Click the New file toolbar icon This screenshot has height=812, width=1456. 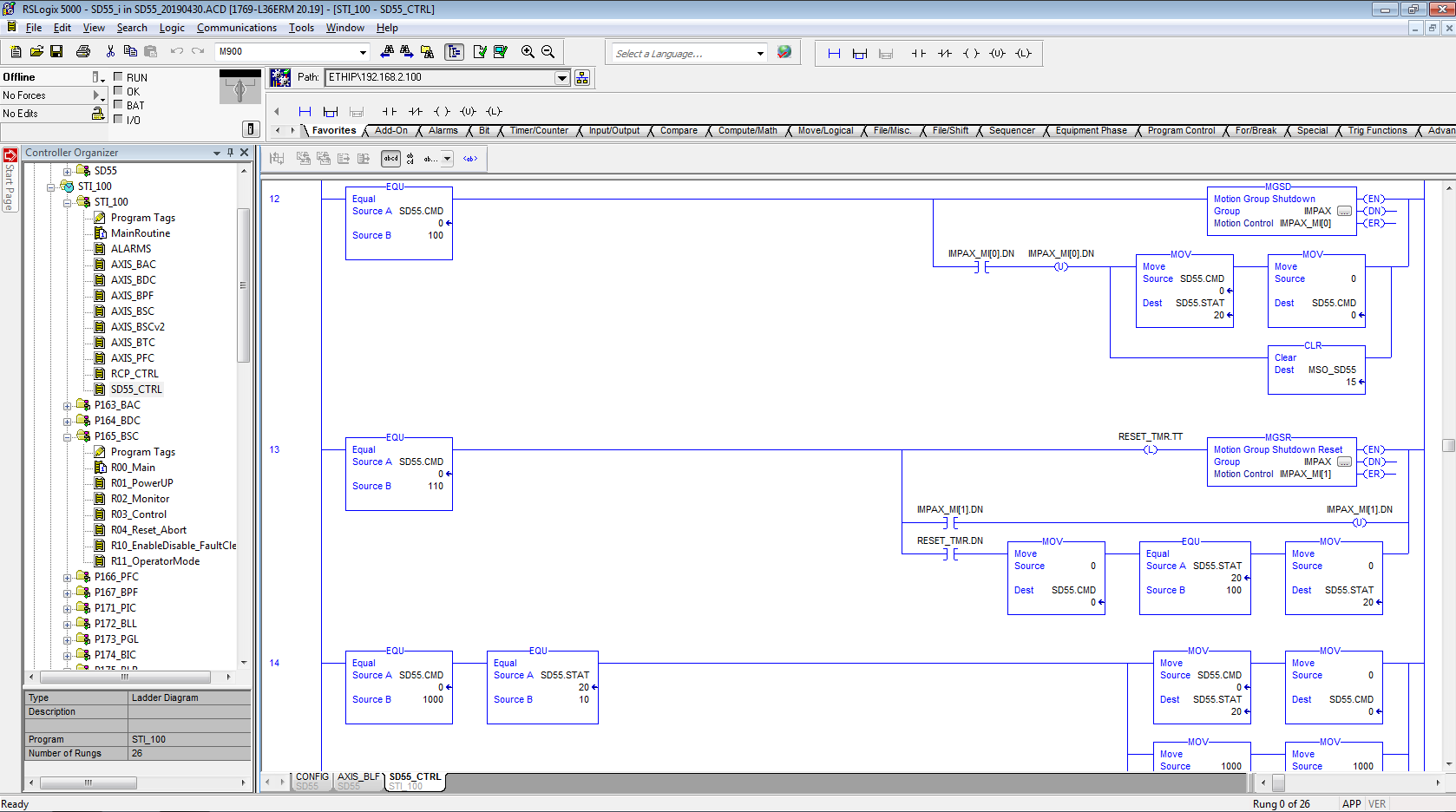click(16, 52)
